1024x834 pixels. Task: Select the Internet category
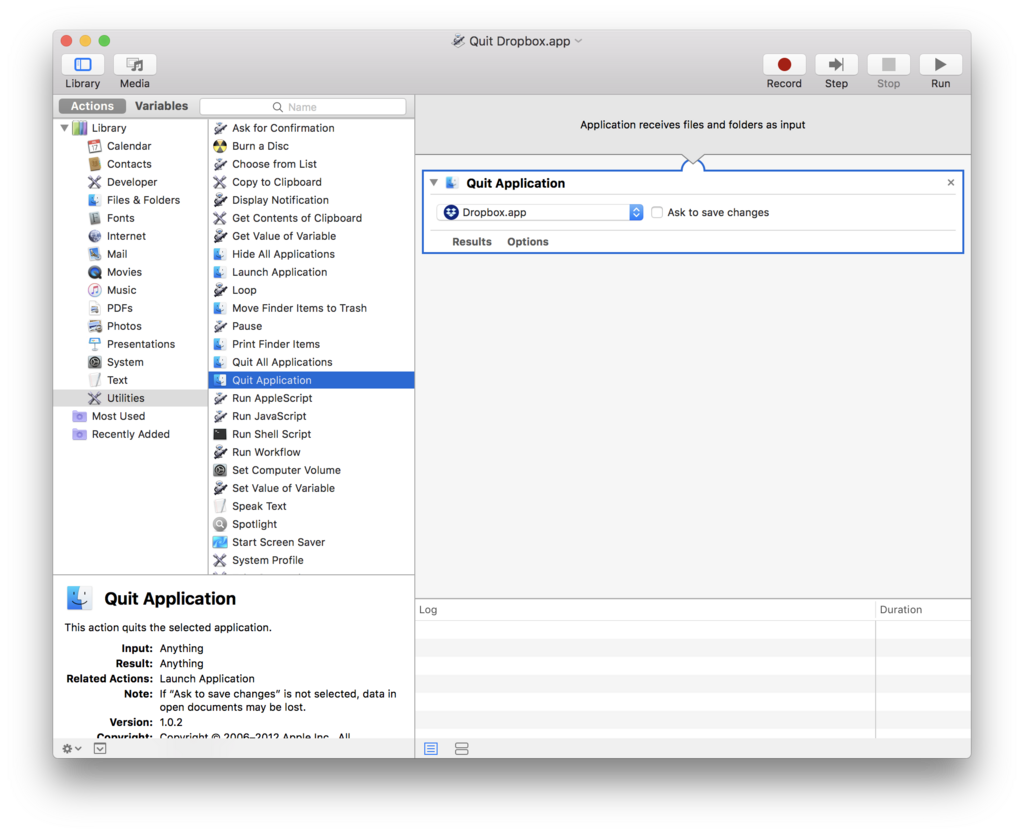pyautogui.click(x=126, y=236)
